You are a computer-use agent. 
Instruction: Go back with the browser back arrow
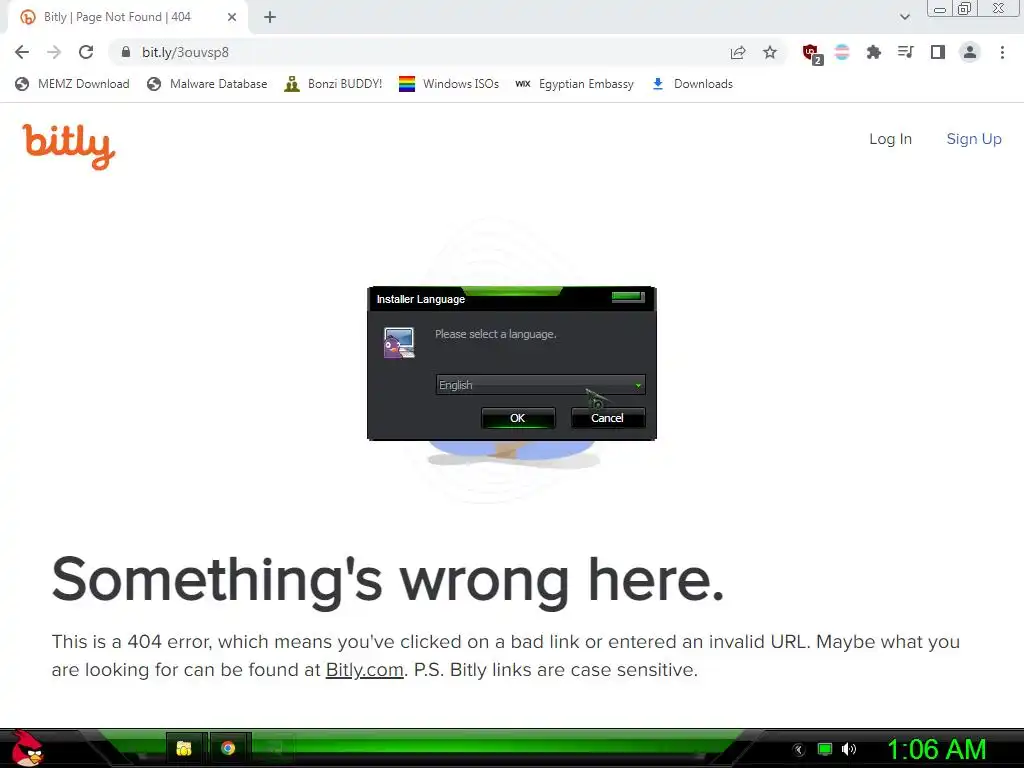22,52
